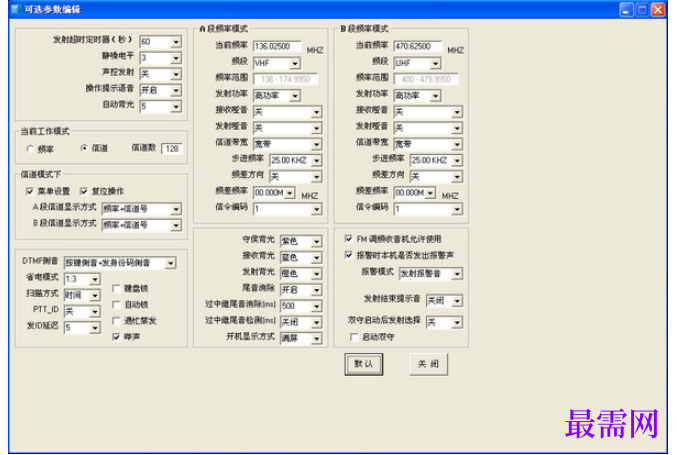Open 扫描方式 dropdown
677x455 pixels.
(x=82, y=295)
